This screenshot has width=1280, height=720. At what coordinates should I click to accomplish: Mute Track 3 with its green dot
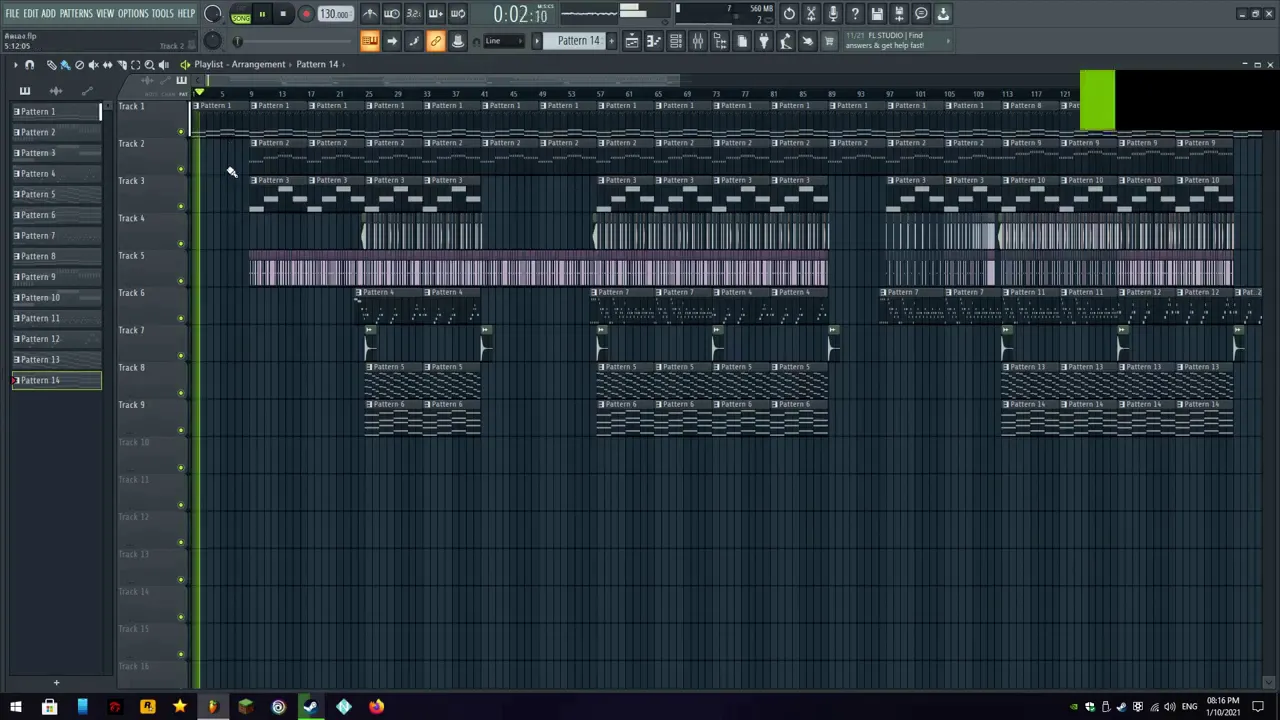coord(181,207)
